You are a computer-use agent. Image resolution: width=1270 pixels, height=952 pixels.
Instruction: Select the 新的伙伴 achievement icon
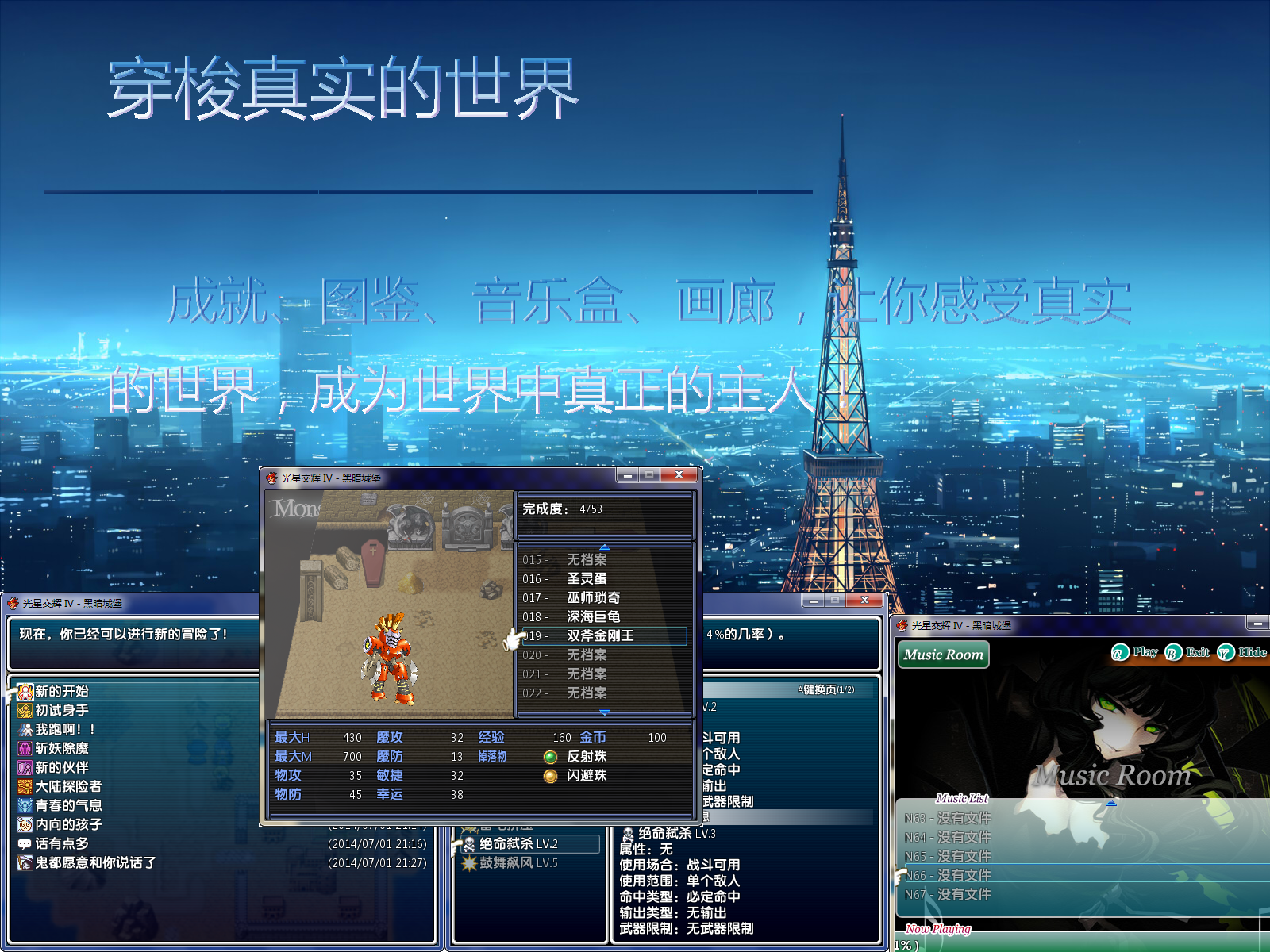point(25,768)
